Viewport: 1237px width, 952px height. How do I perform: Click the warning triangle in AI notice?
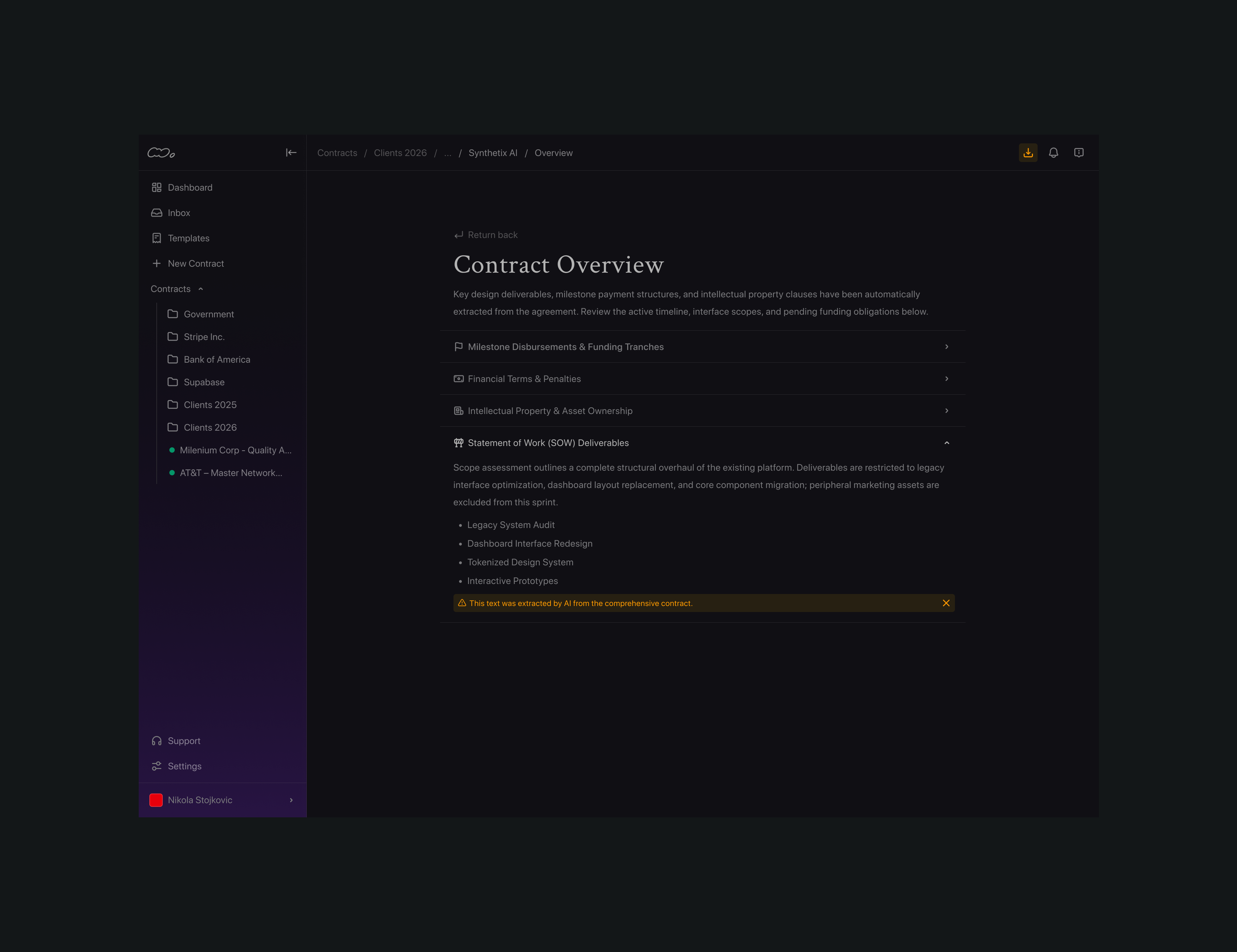[x=462, y=603]
